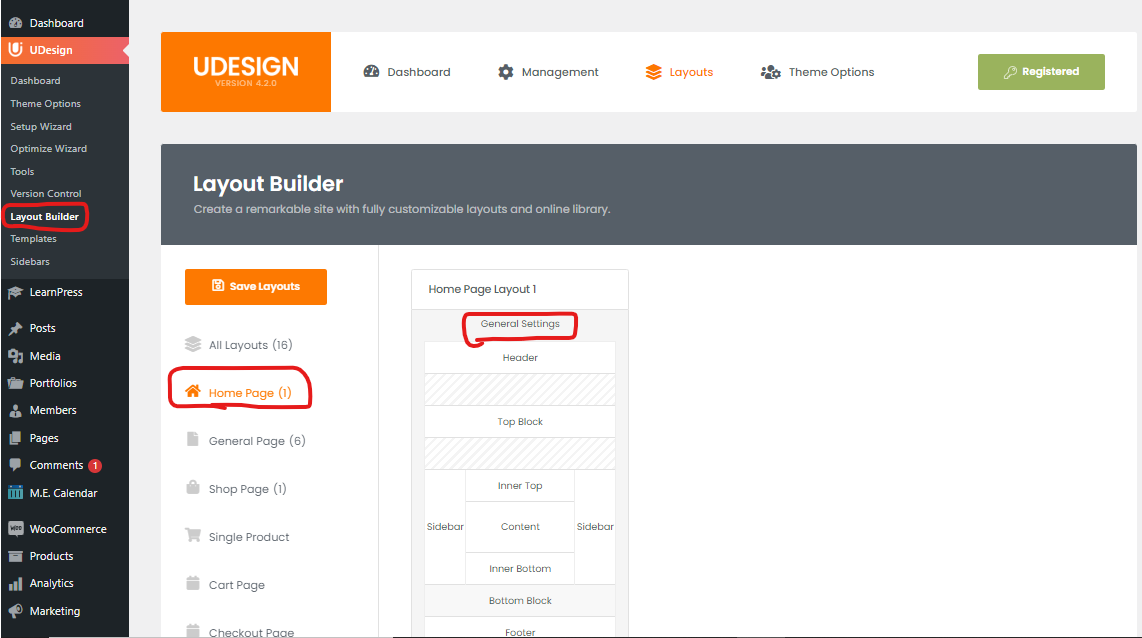Select the Content layout block
This screenshot has width=1142, height=638.
coord(520,527)
